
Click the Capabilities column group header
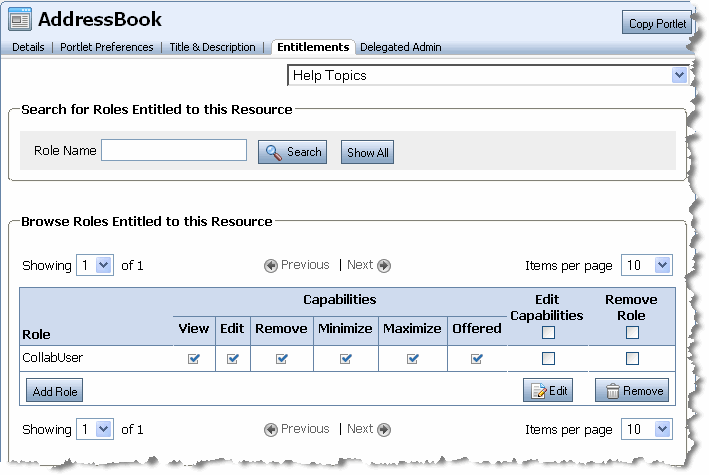point(340,300)
